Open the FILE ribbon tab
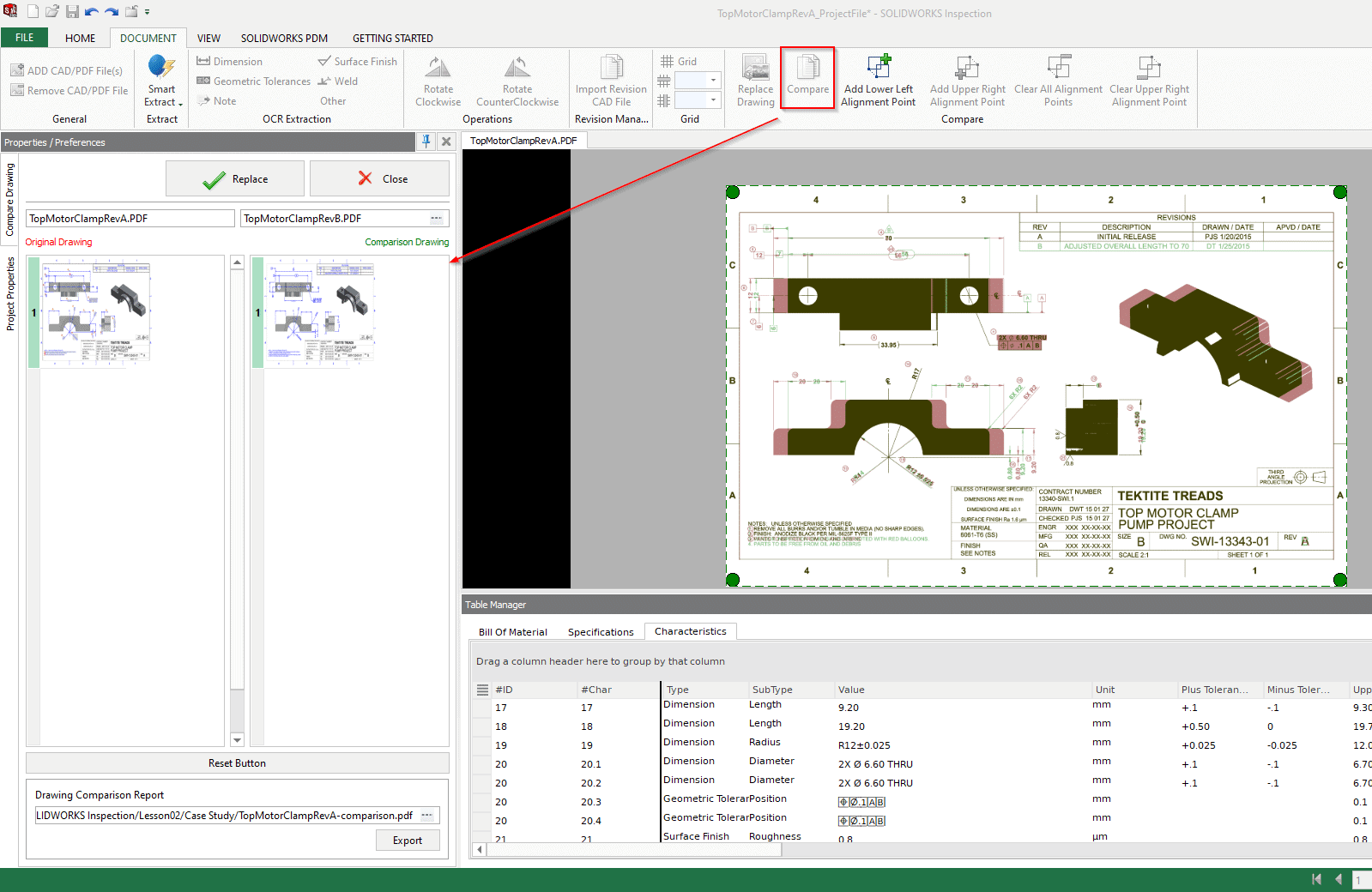 pos(25,38)
